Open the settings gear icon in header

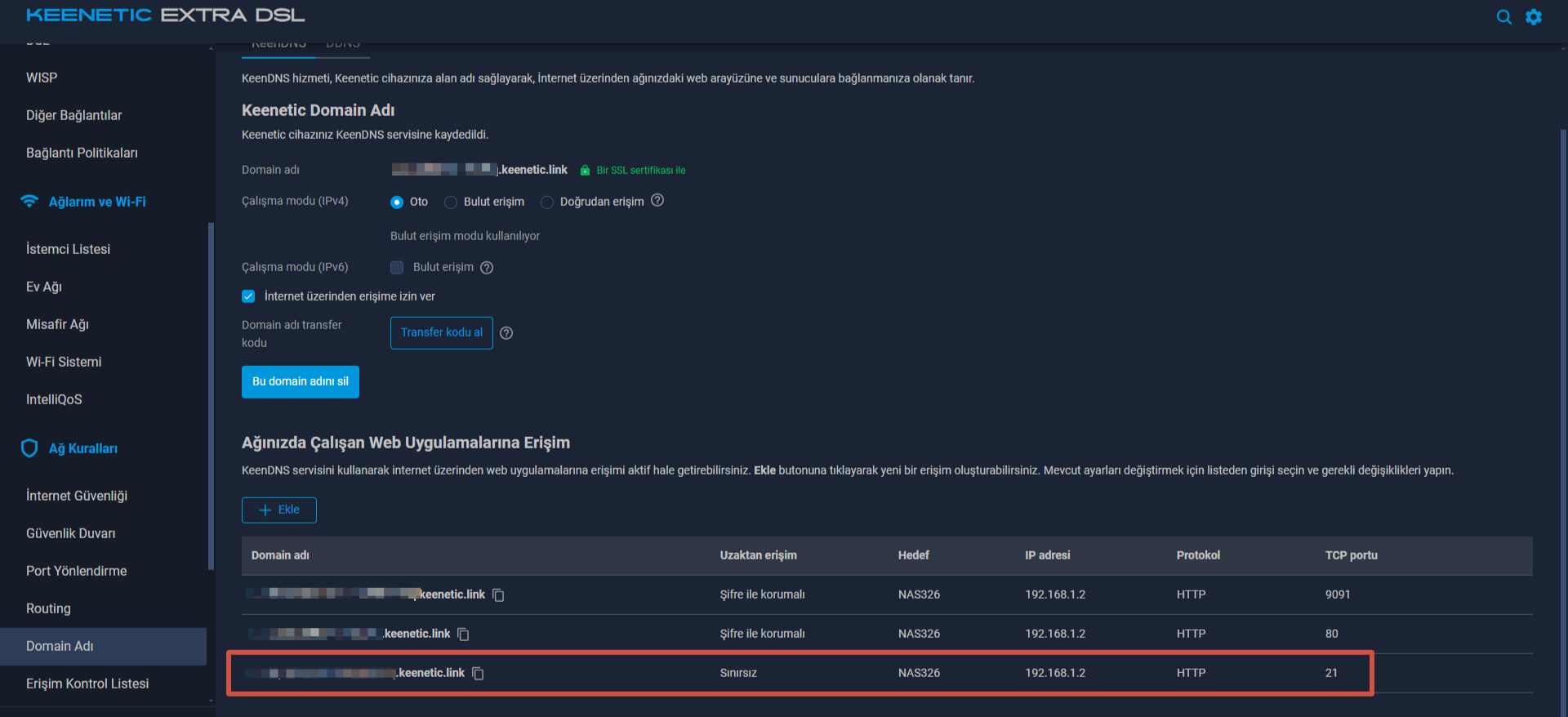(1534, 17)
